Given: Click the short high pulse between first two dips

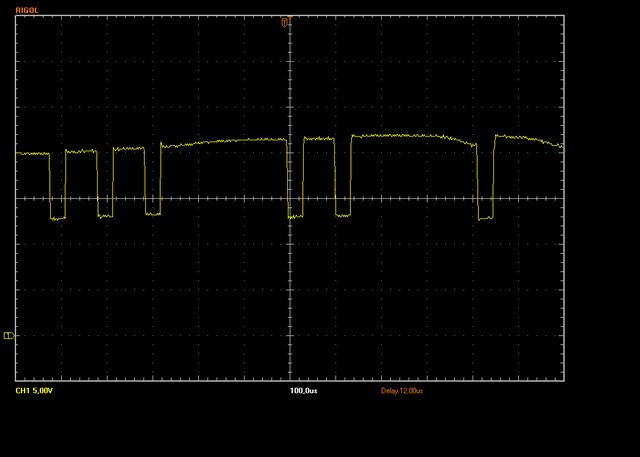Looking at the screenshot, I should 81,151.
